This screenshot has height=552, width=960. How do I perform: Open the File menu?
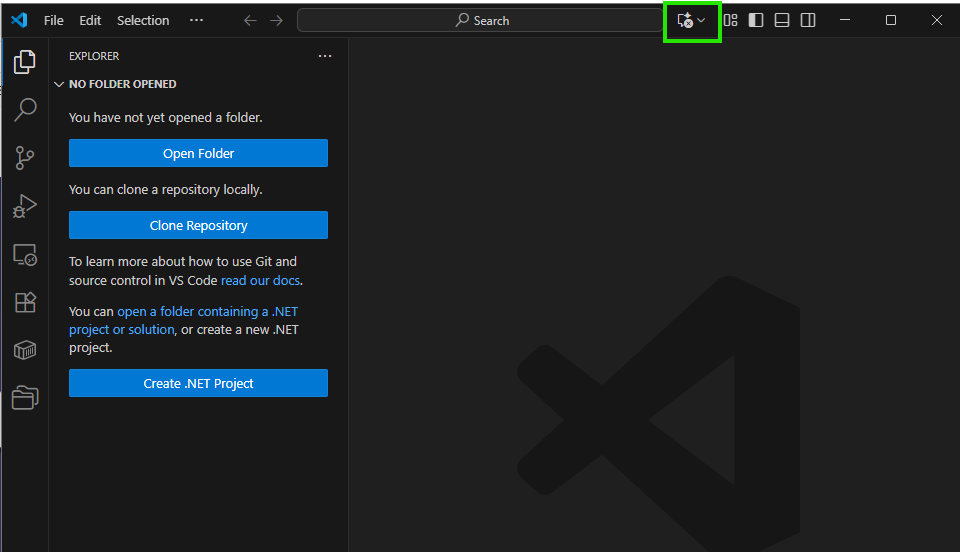[x=53, y=20]
